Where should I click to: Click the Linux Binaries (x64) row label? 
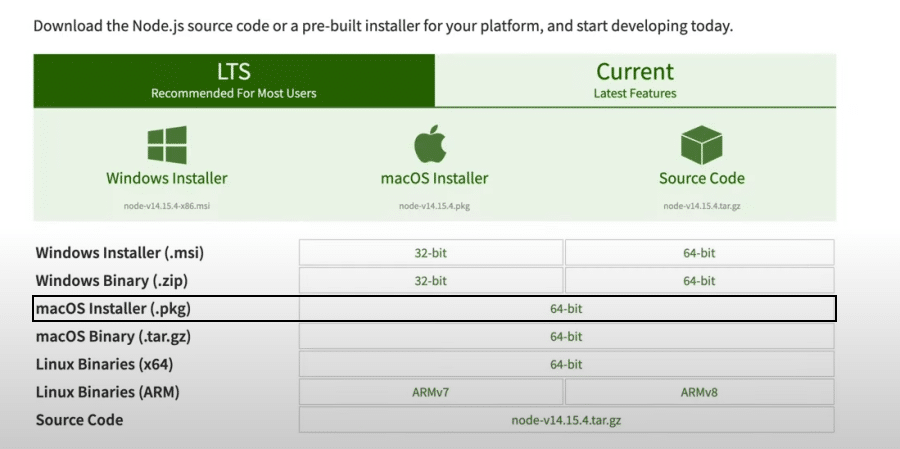coord(104,364)
